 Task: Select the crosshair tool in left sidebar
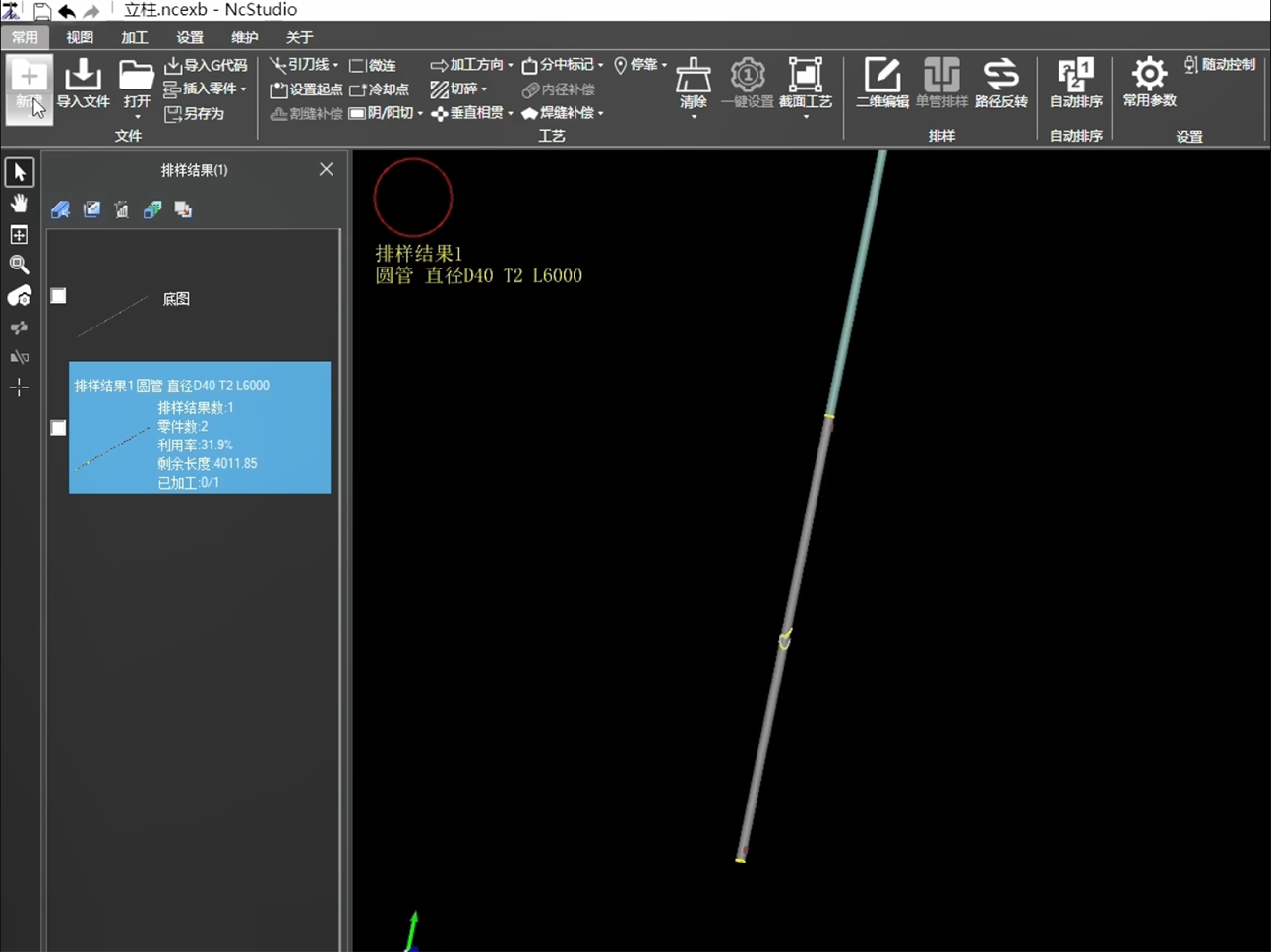coord(19,387)
